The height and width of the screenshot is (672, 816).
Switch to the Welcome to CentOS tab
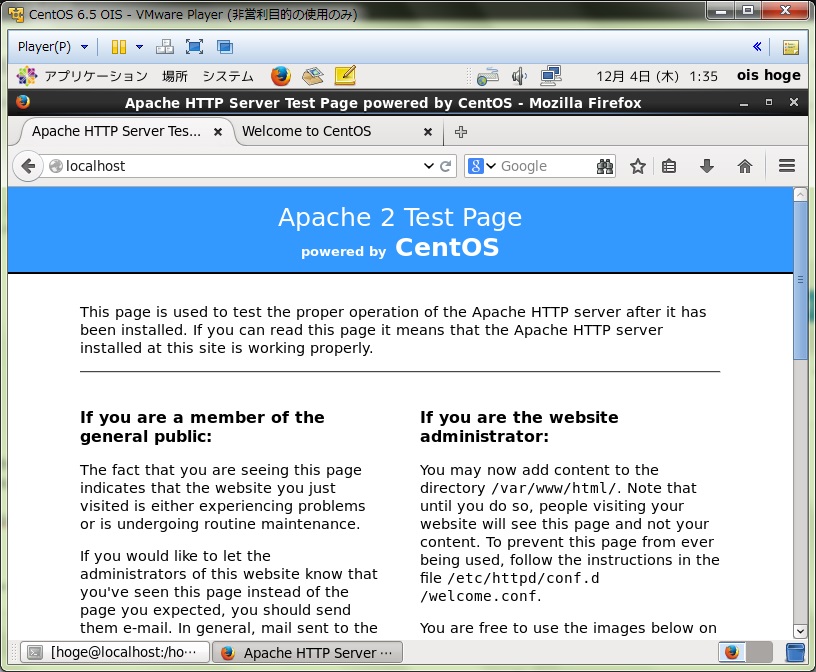tap(307, 131)
